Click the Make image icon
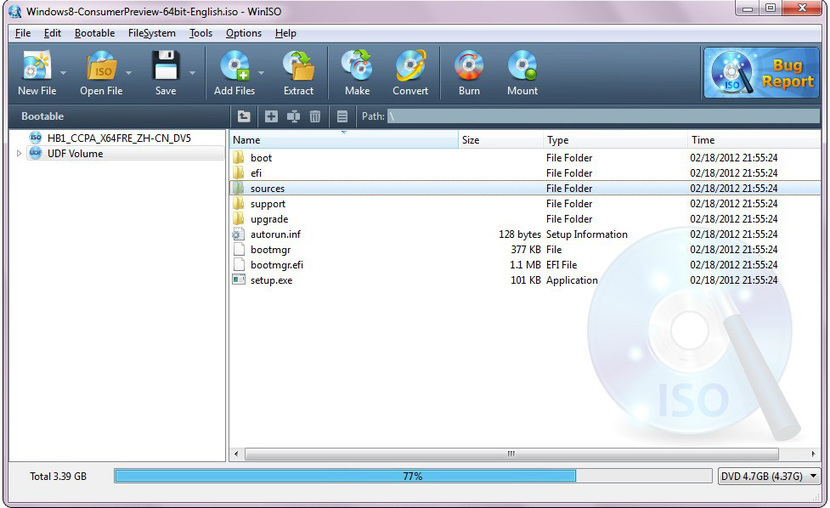The width and height of the screenshot is (830, 508). (357, 72)
